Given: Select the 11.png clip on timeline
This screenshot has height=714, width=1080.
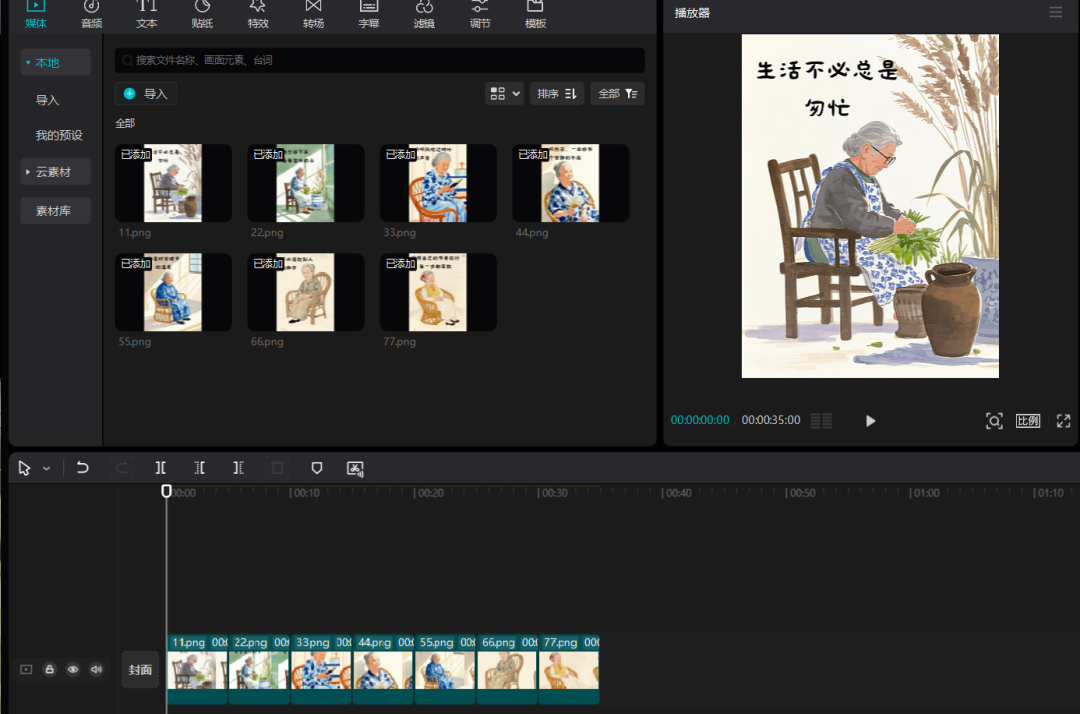Looking at the screenshot, I should point(197,669).
